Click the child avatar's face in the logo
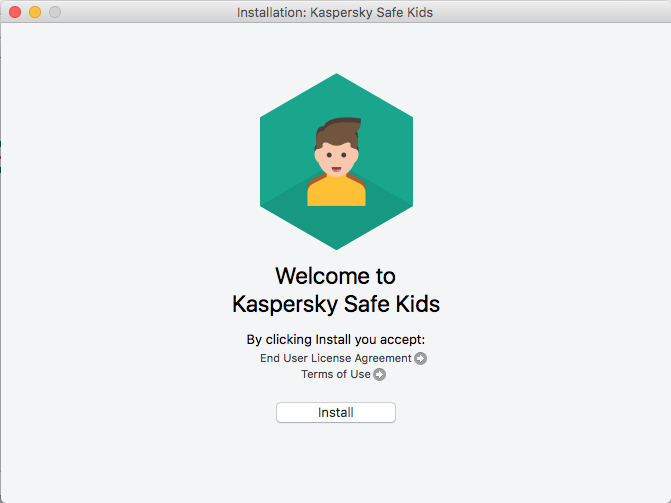The height and width of the screenshot is (503, 671). pos(335,159)
